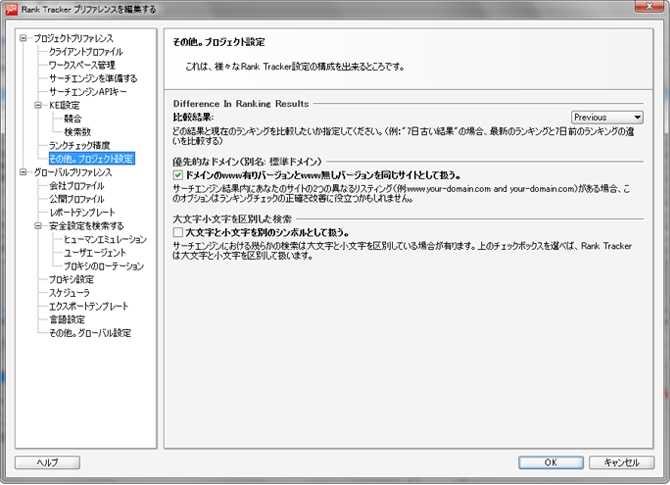
Task: Click the ヘルプ button
Action: coord(47,462)
